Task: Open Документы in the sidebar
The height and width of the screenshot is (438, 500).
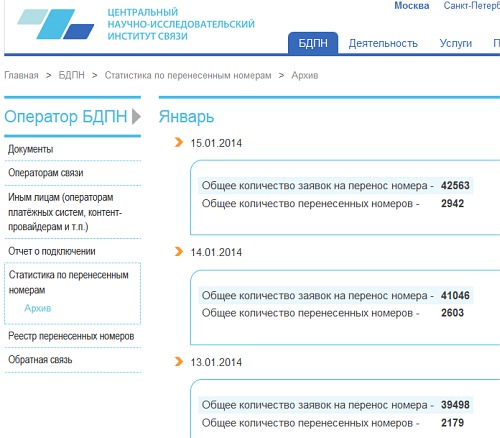Action: pyautogui.click(x=31, y=149)
